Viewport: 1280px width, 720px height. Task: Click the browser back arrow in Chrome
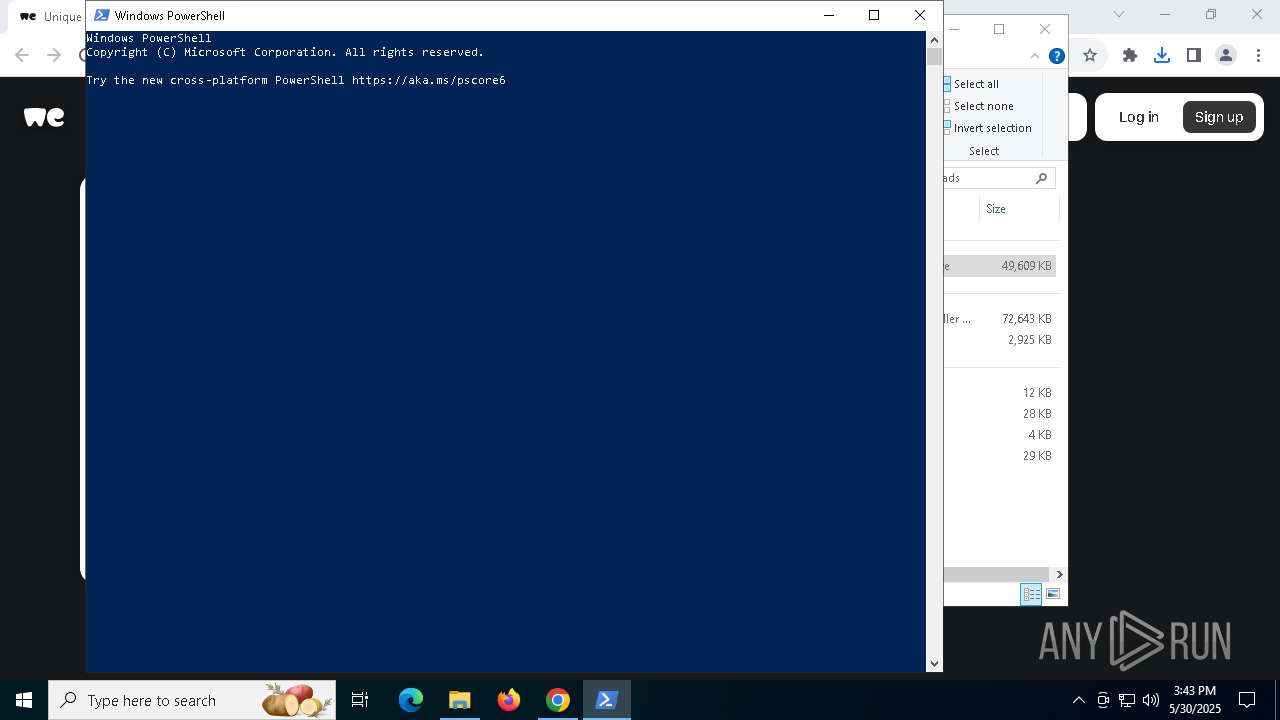[x=22, y=56]
